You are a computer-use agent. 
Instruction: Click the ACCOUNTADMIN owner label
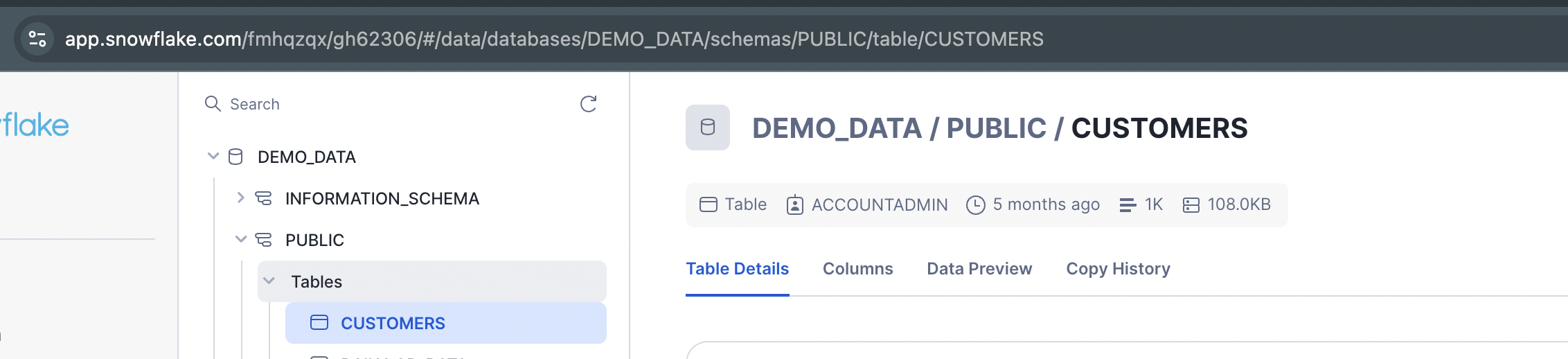click(880, 205)
